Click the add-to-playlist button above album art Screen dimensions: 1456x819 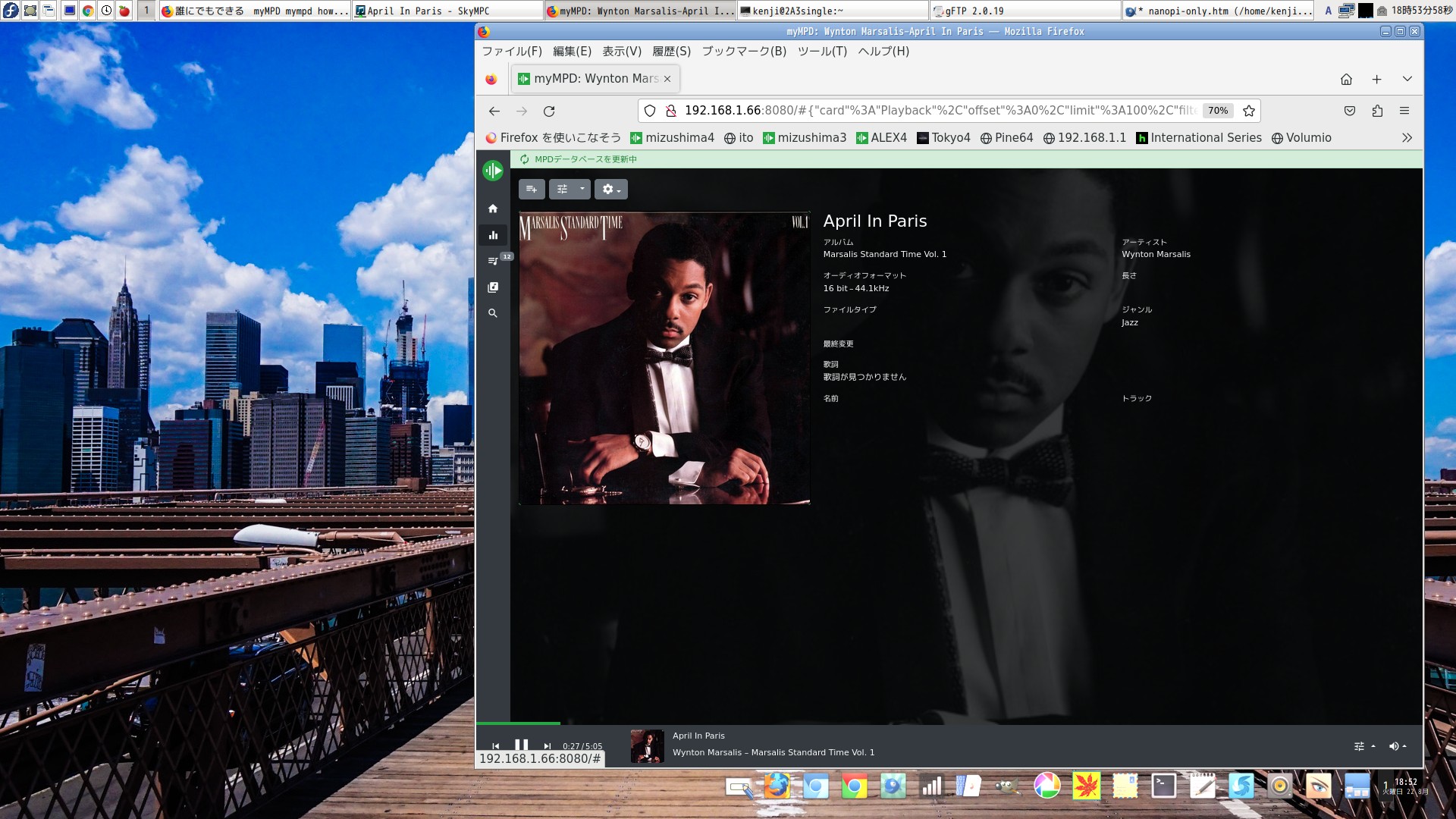pyautogui.click(x=532, y=190)
